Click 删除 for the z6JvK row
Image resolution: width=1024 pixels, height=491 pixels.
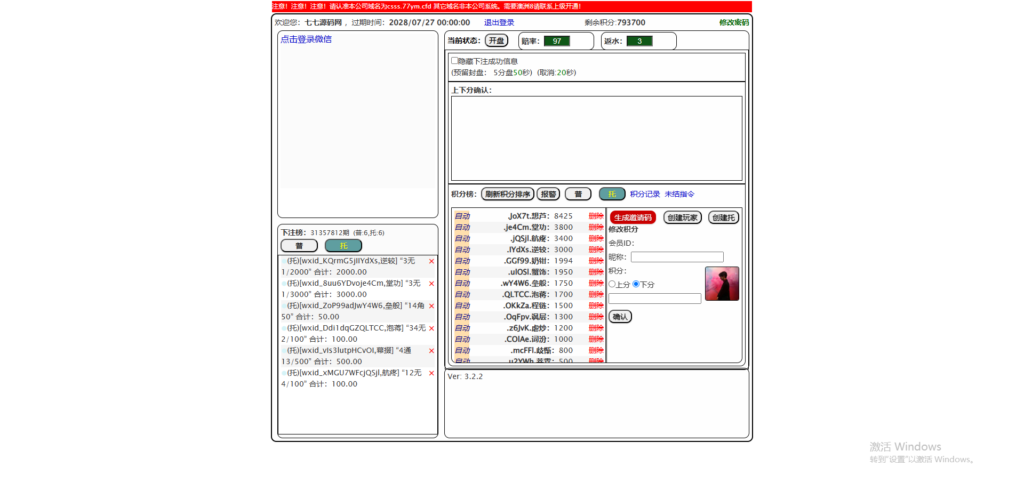tap(596, 328)
